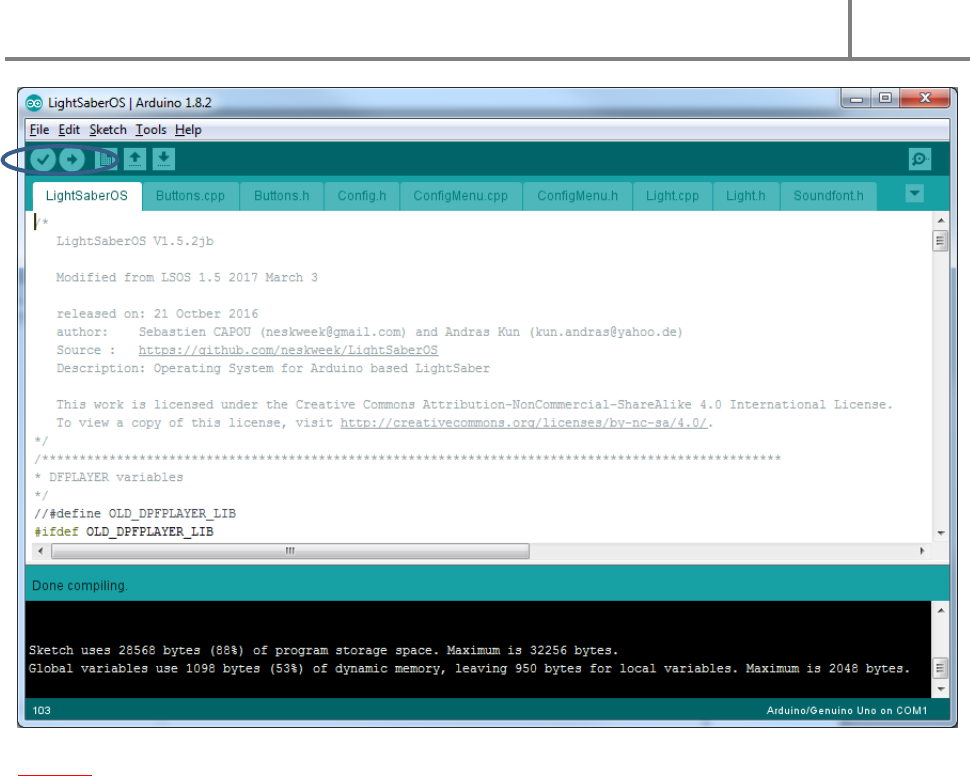Switch to the Buttons.h tab
This screenshot has height=776, width=970.
tap(281, 196)
